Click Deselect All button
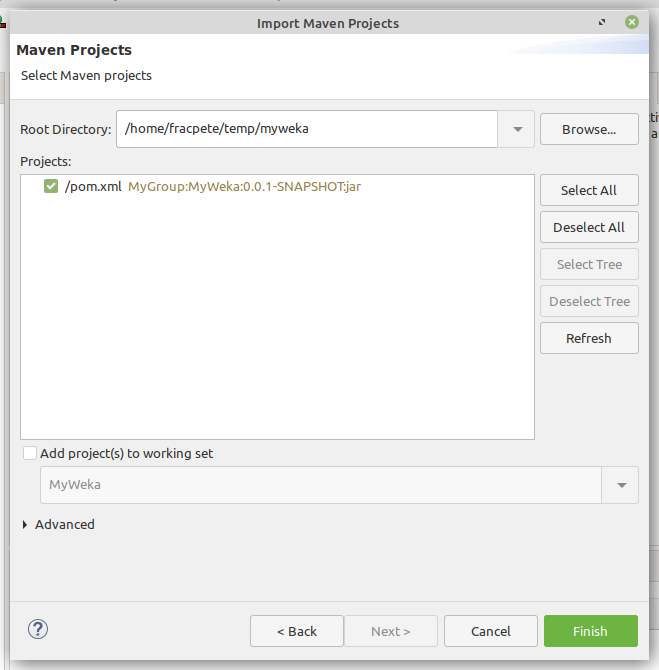Screen dimensions: 659x670 pyautogui.click(x=589, y=227)
